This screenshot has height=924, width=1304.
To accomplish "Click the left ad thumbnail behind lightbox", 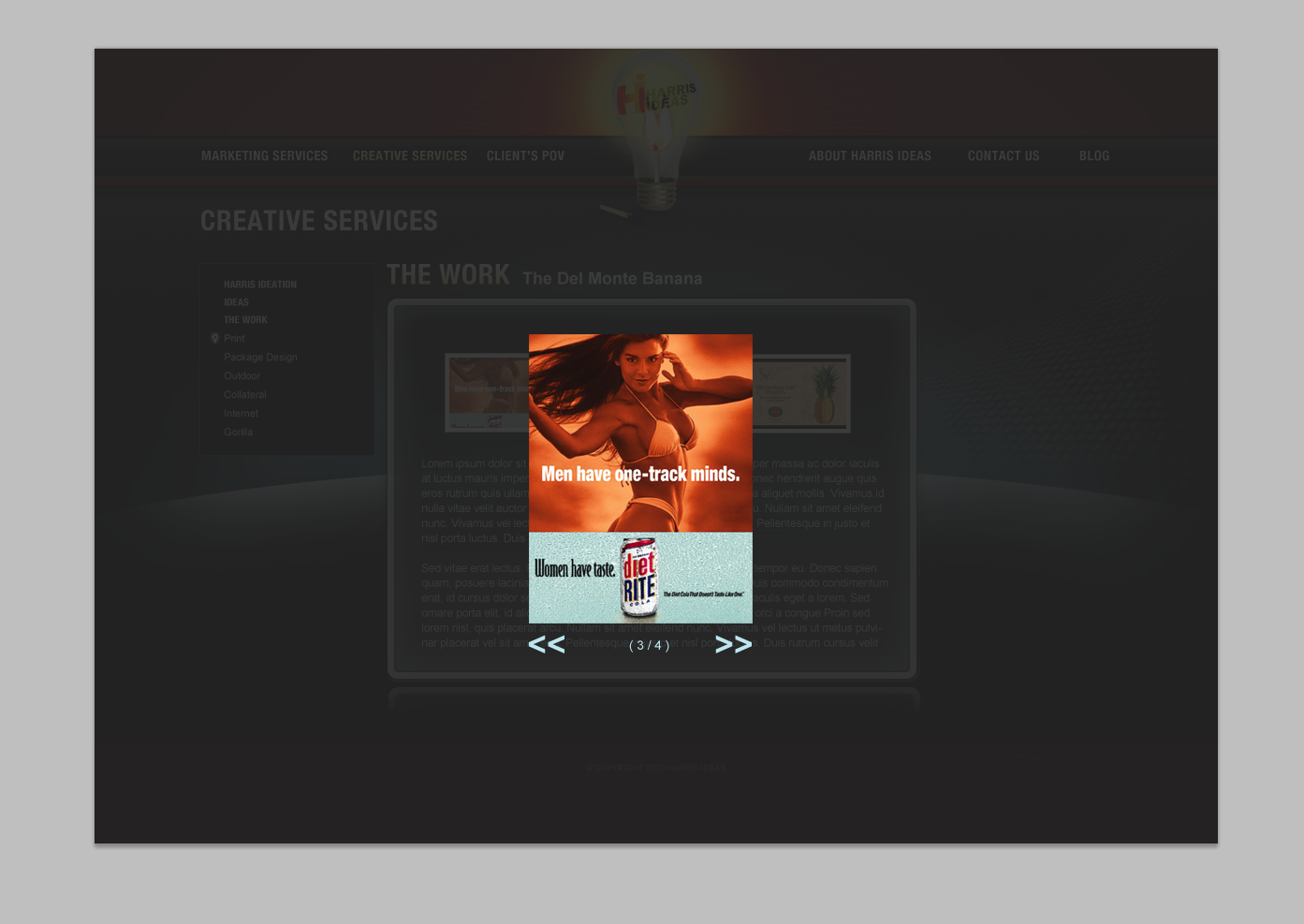I will coord(487,393).
